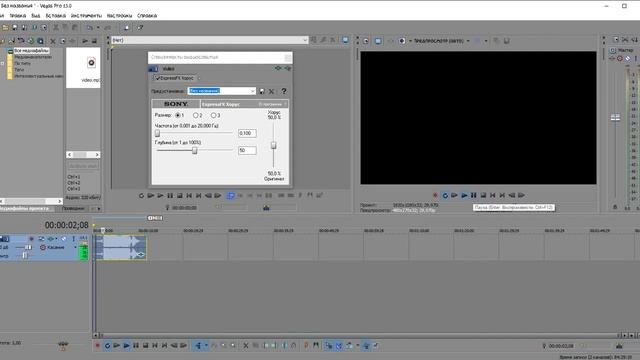Select the 'Все медиафайлы' folder in media tree

click(31, 51)
